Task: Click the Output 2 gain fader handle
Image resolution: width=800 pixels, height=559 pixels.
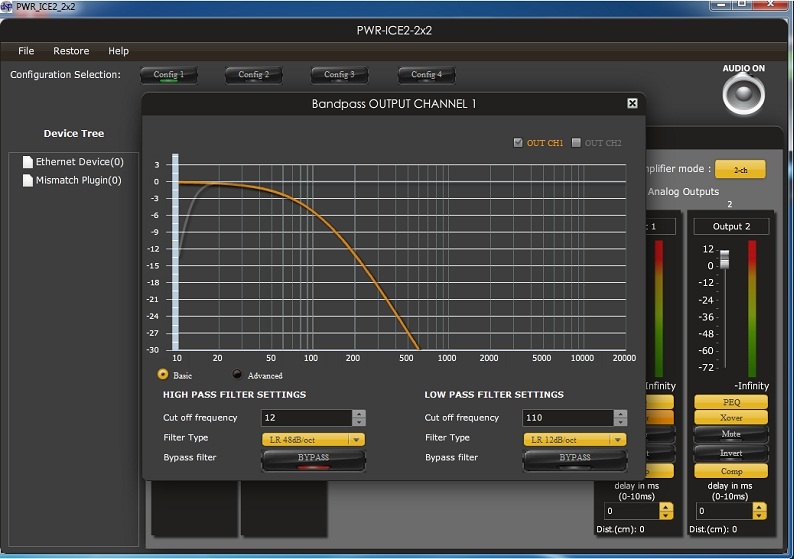Action: [725, 258]
